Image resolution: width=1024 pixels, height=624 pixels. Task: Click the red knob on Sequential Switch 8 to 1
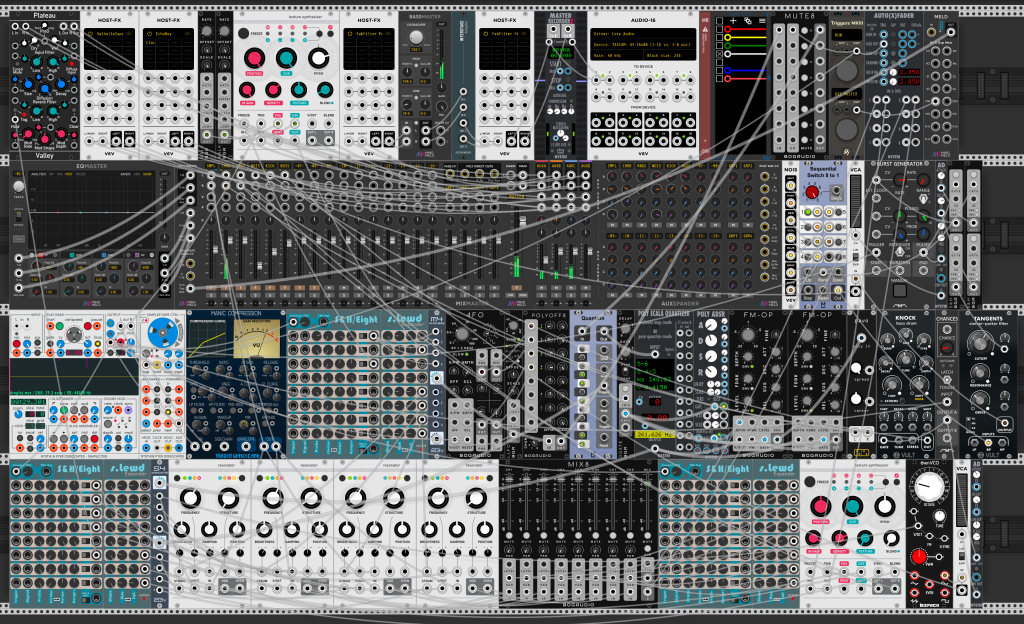(x=812, y=192)
